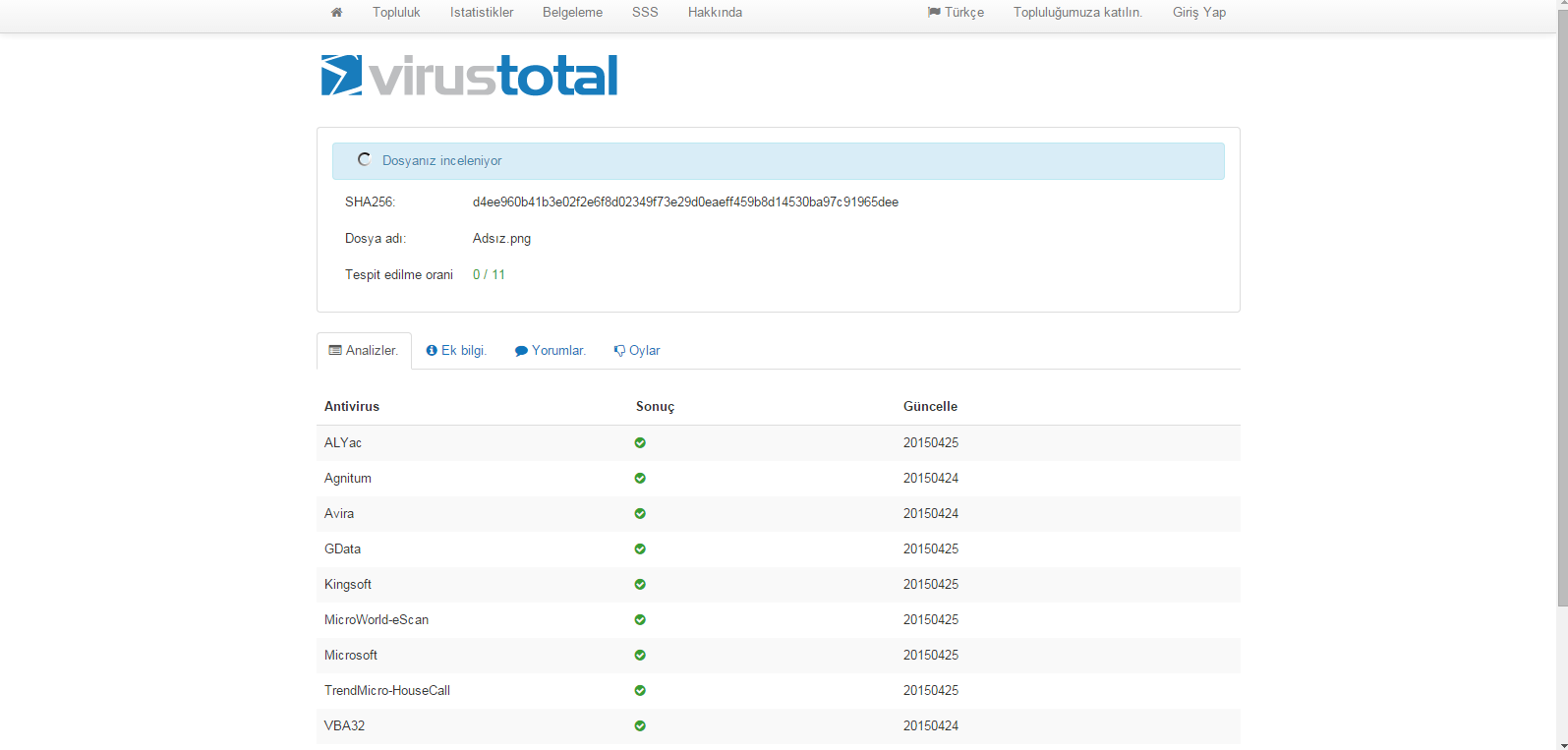The width and height of the screenshot is (1568, 750).
Task: Click the Güncelle column header
Action: 930,407
